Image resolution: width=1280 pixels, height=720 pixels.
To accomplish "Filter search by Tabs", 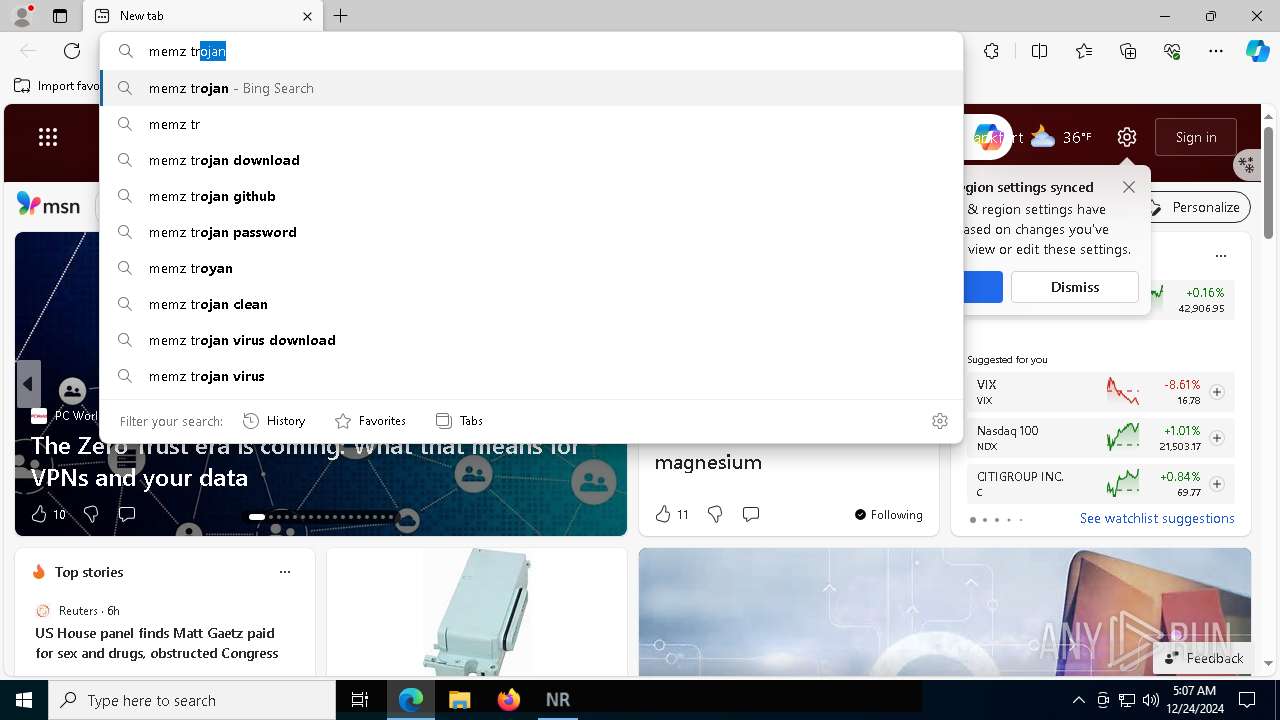I will coord(459,421).
